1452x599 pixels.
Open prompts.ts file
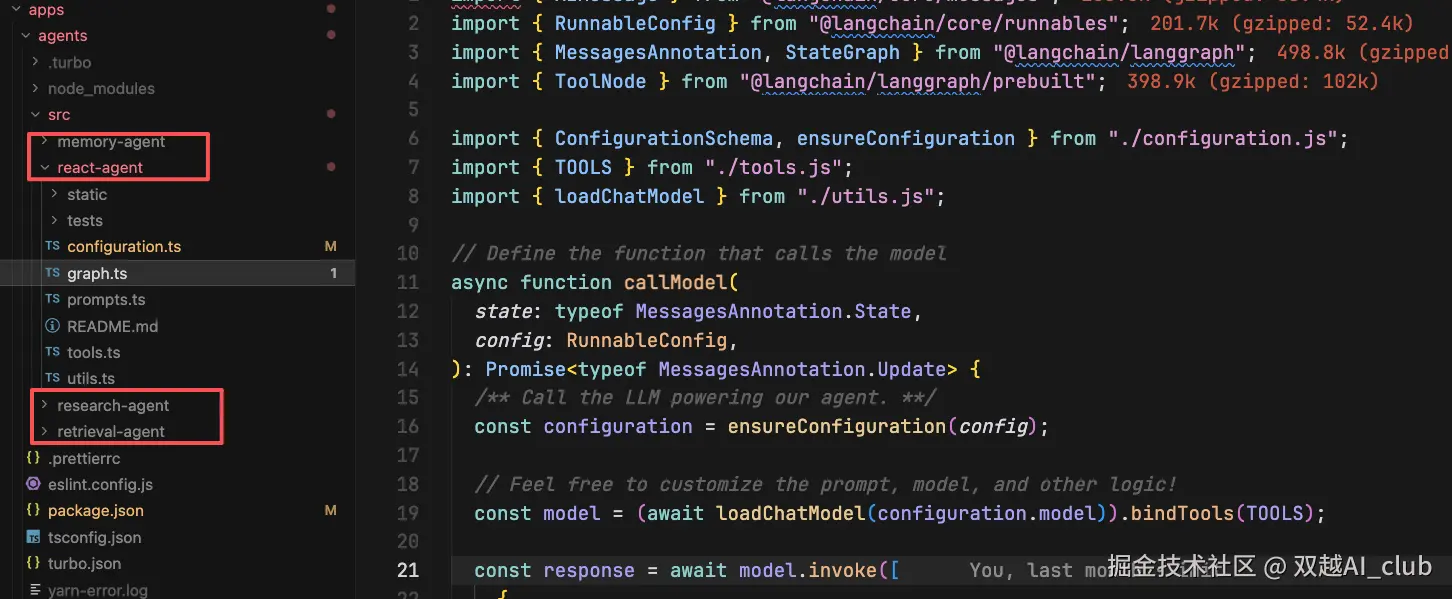(106, 299)
